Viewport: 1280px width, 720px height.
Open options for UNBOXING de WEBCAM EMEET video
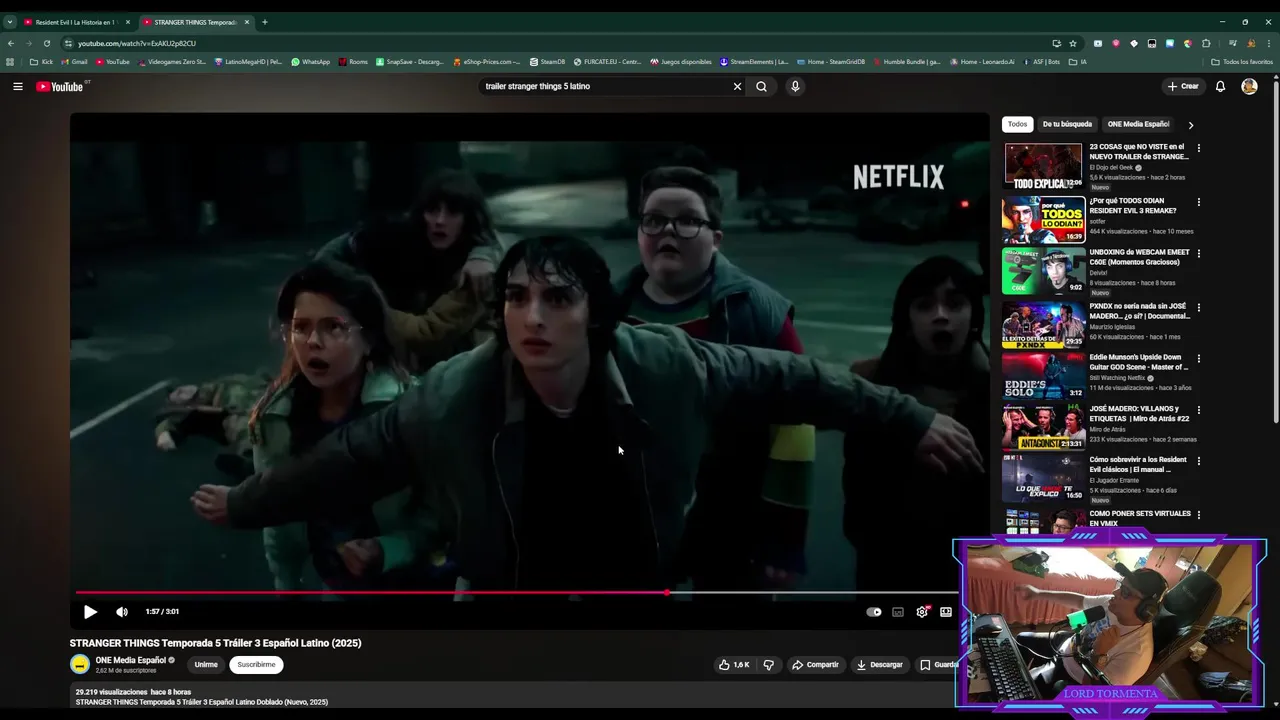tap(1199, 254)
